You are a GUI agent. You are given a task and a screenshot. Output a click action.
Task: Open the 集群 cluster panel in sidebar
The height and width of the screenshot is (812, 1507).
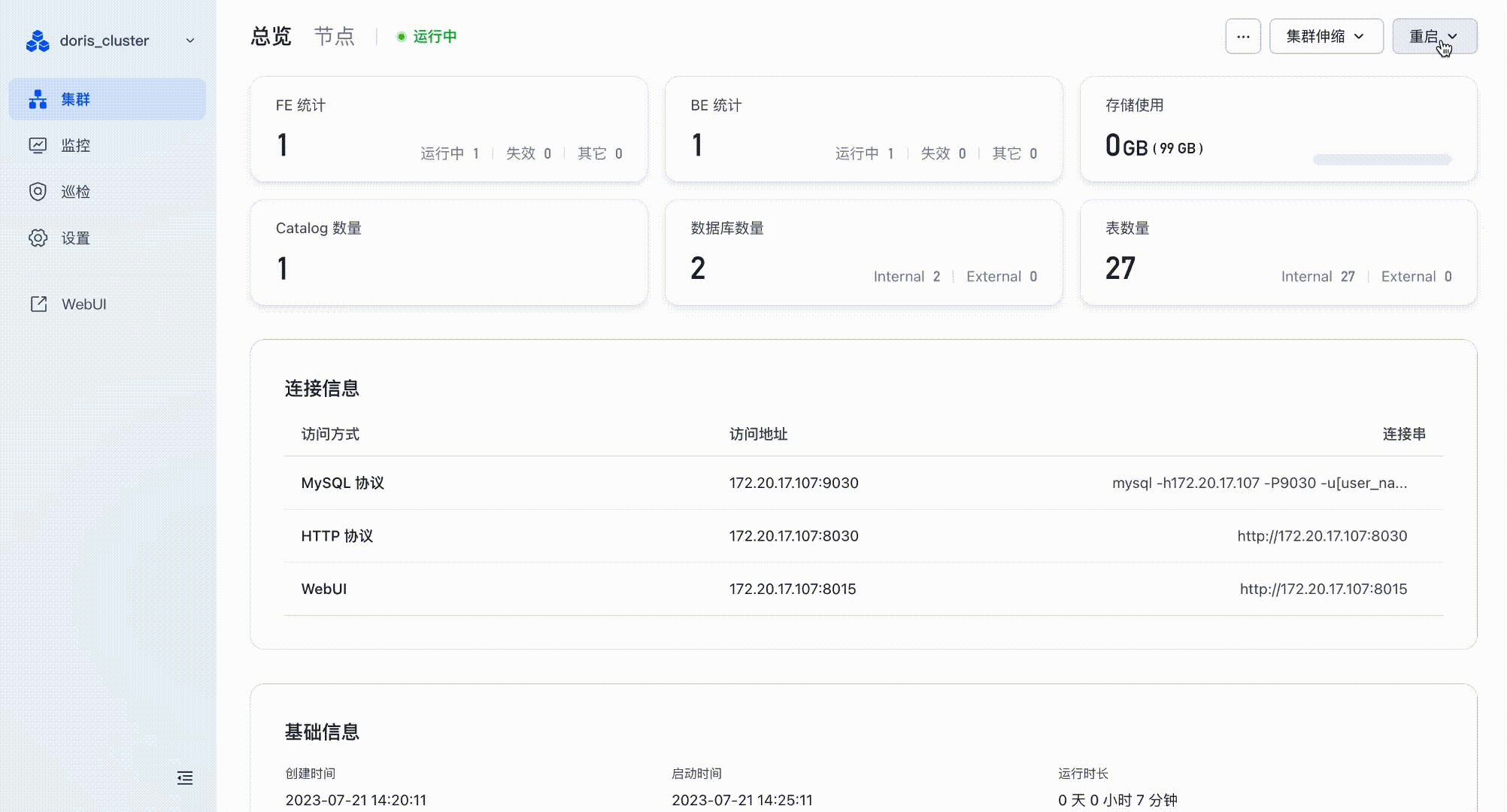pos(75,98)
